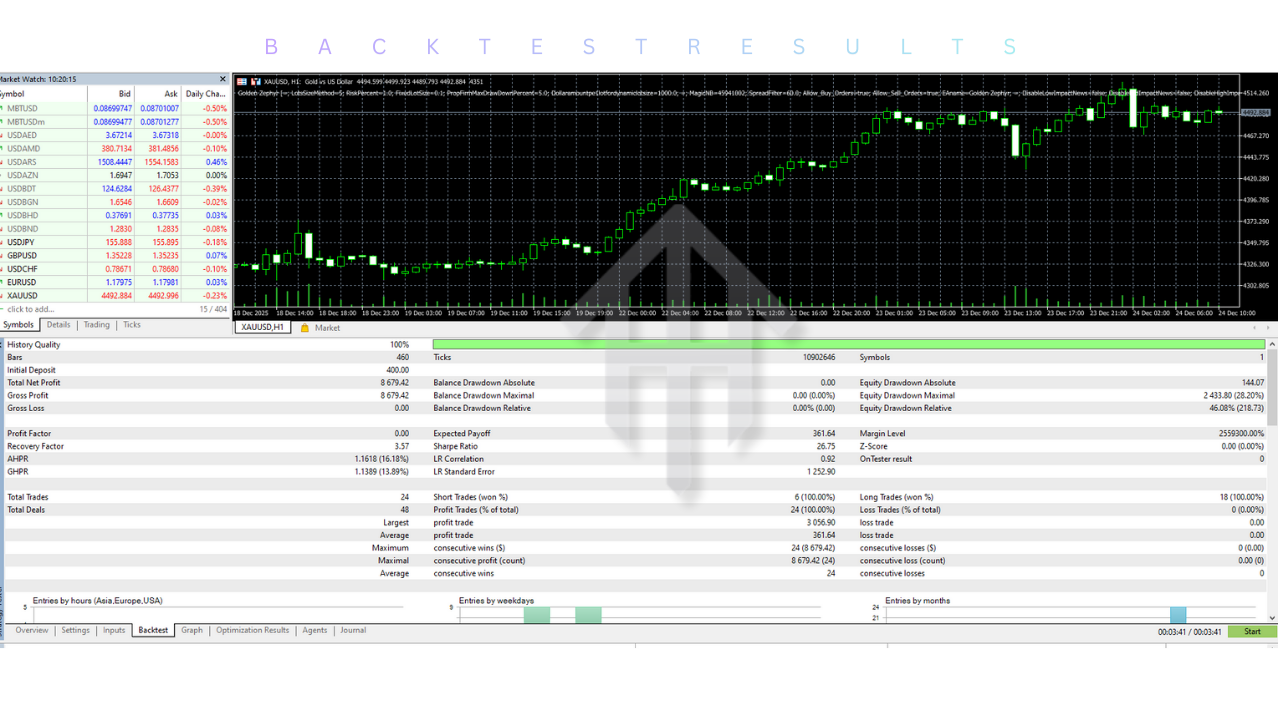Select the XAUUSD,H1 chart tab

(x=263, y=328)
